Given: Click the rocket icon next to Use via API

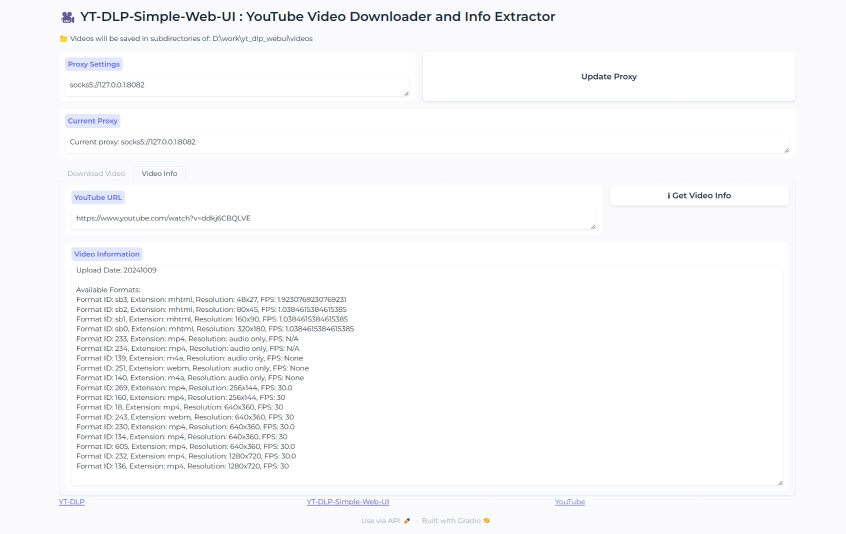Looking at the screenshot, I should [407, 521].
